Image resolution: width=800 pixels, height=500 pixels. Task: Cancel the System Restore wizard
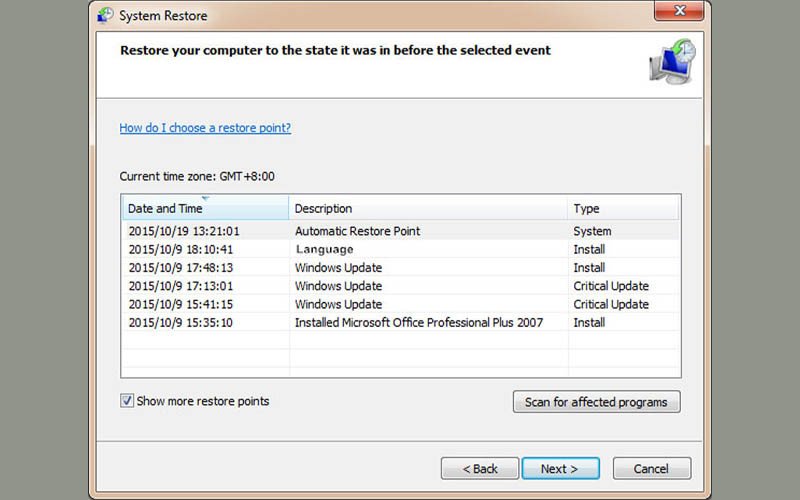pos(650,468)
